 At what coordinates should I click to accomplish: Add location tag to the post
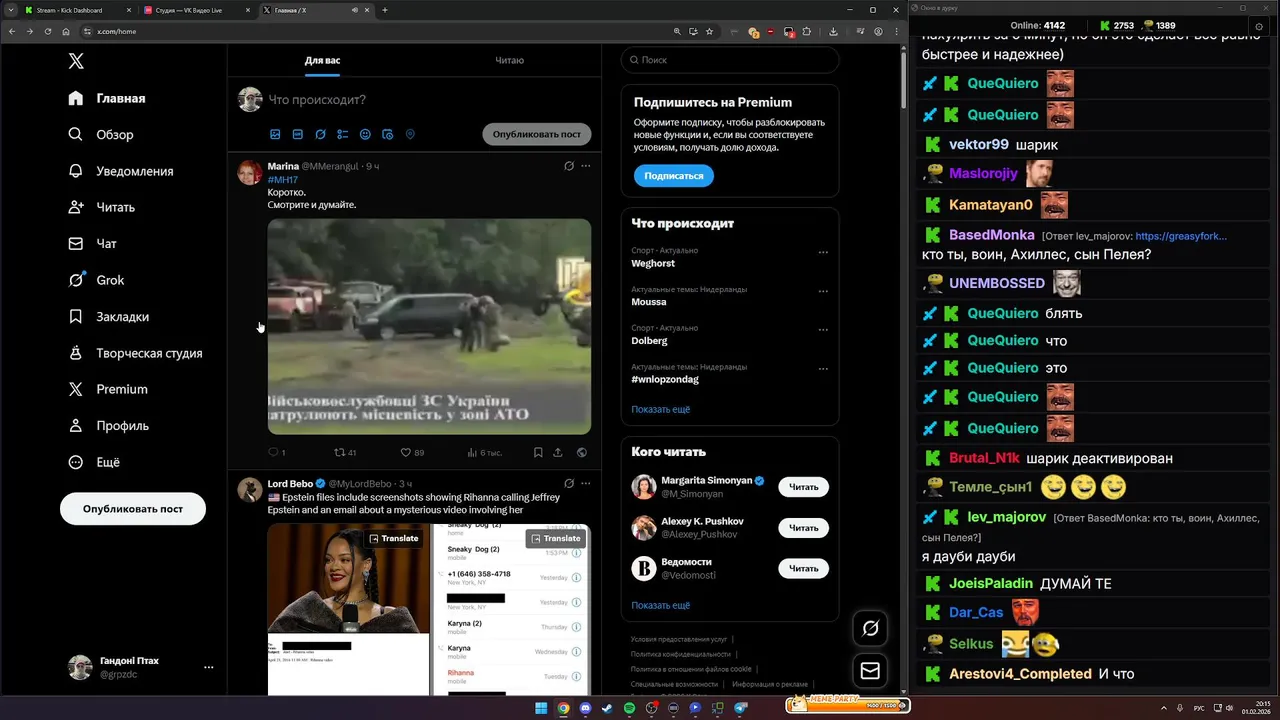tap(410, 134)
